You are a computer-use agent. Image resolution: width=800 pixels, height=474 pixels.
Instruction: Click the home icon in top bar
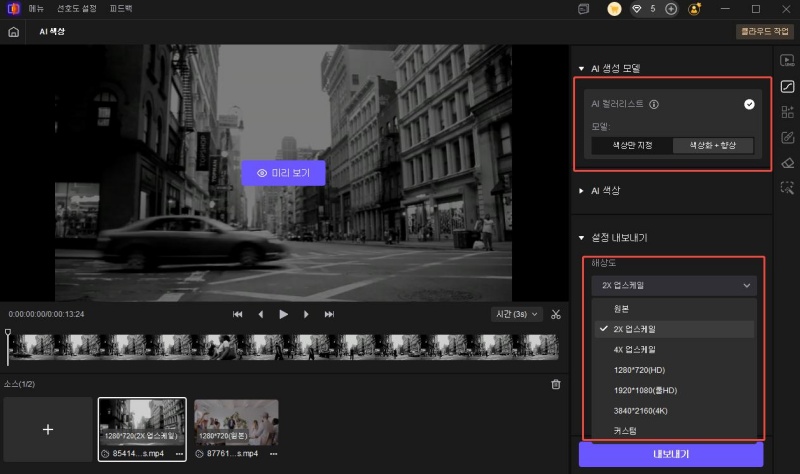[13, 31]
